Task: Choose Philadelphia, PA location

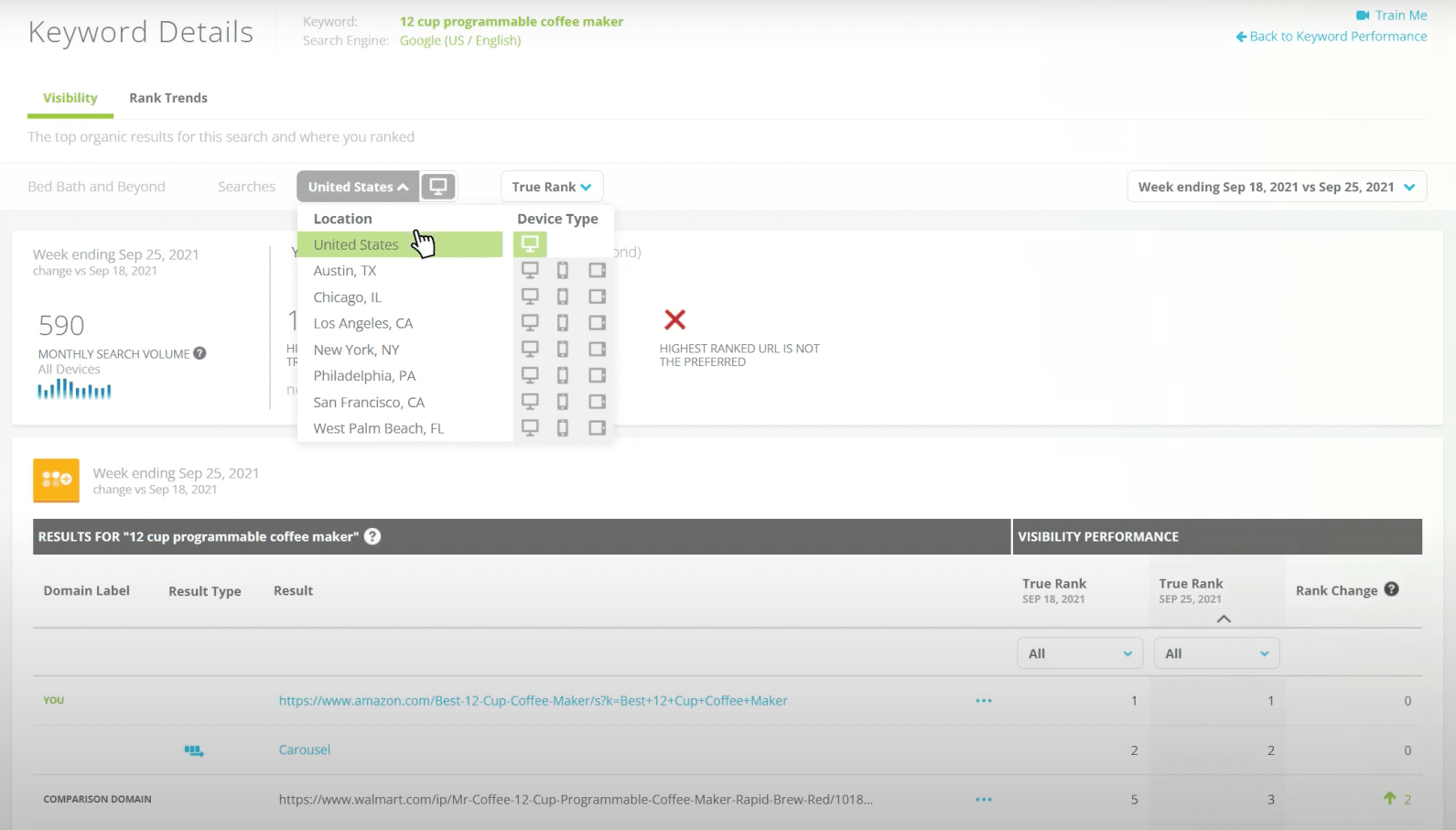Action: (x=365, y=376)
